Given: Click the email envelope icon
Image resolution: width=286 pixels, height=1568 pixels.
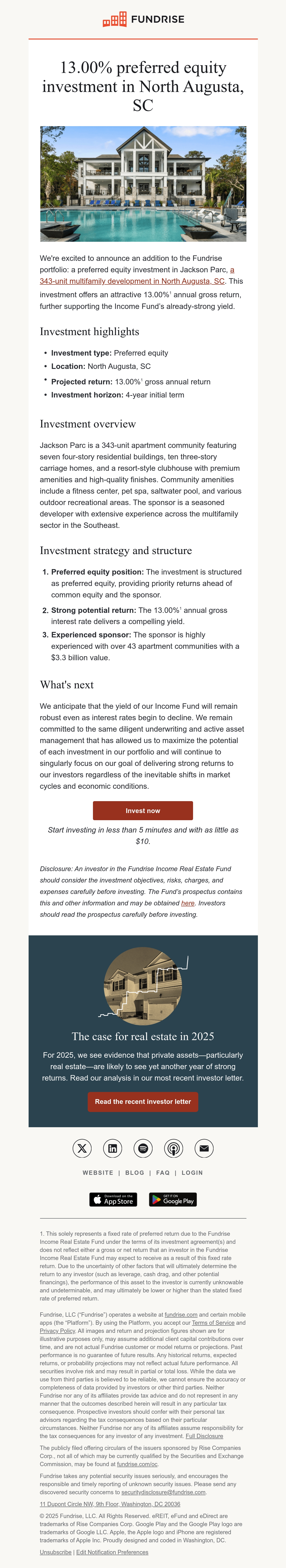Looking at the screenshot, I should pos(204,1149).
